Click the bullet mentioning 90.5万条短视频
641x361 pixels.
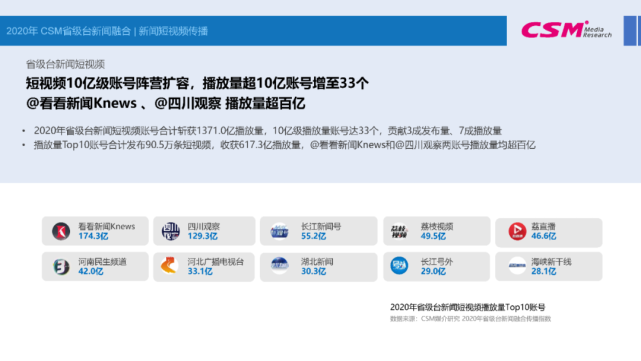point(285,145)
